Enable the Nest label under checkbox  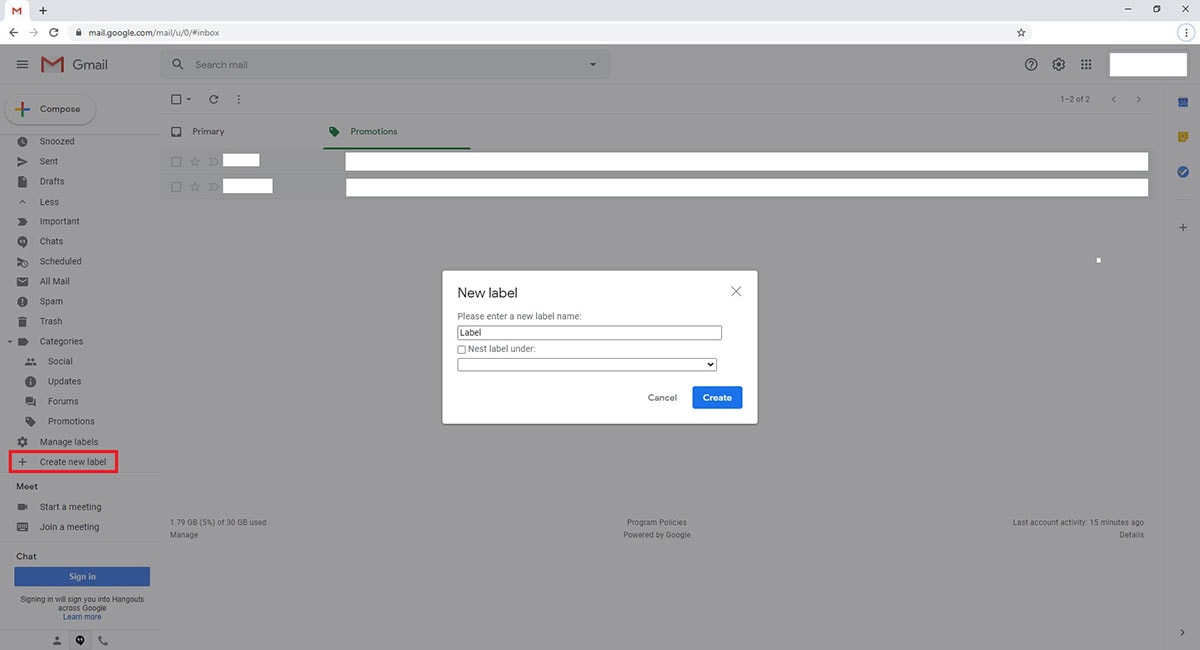pos(461,349)
